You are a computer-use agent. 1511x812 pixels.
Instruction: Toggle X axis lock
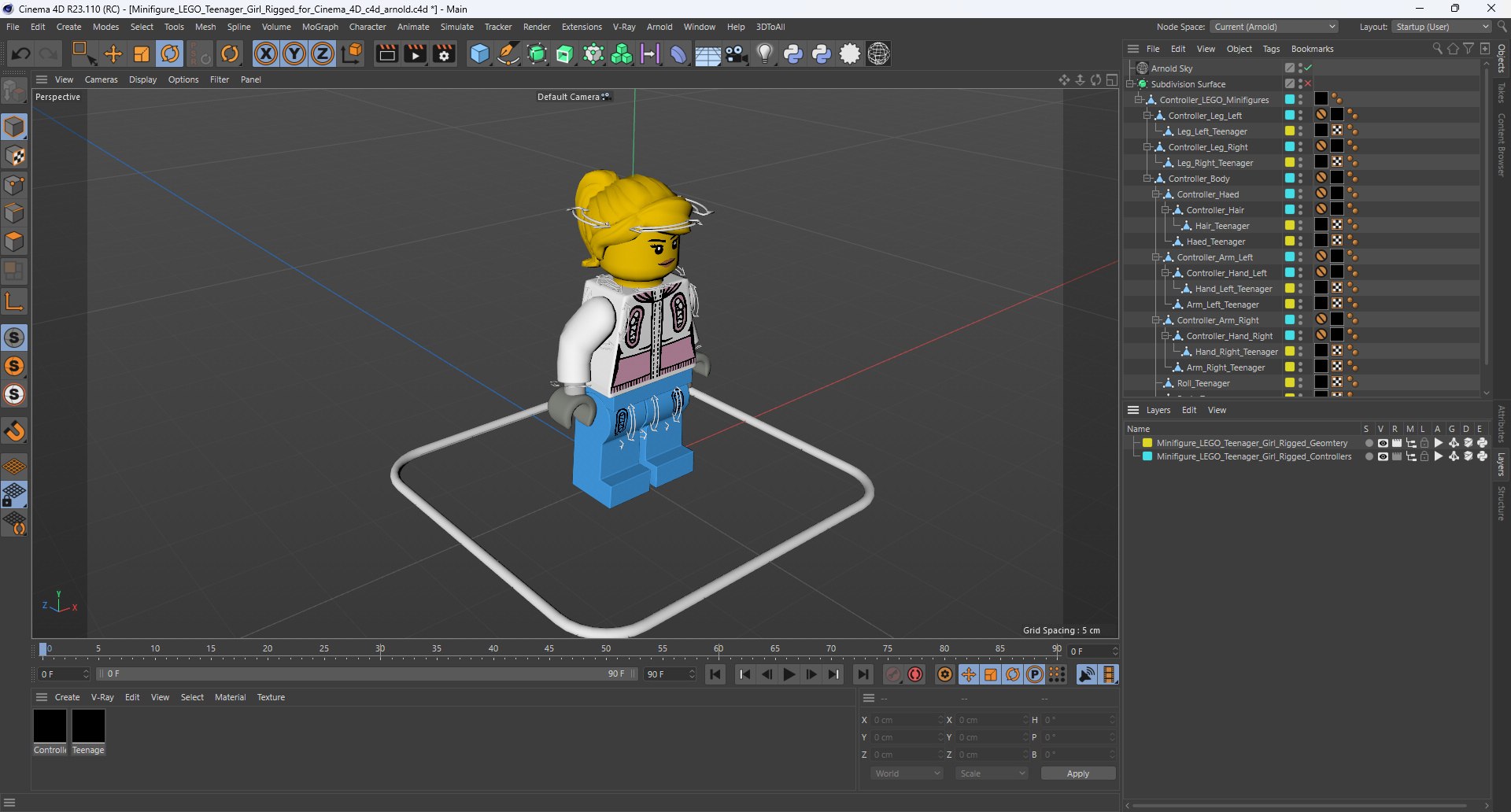[266, 54]
